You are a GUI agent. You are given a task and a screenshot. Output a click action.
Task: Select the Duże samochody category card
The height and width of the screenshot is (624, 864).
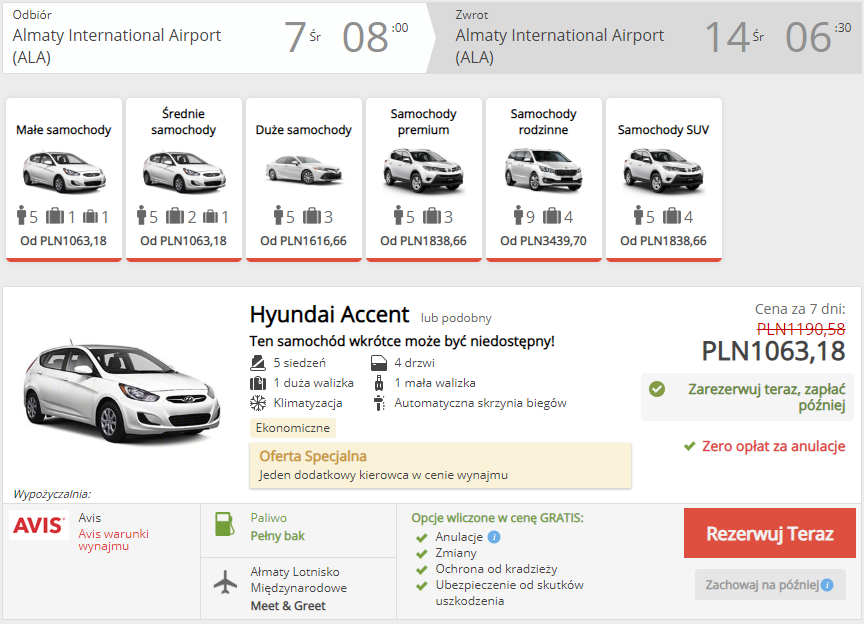[x=304, y=179]
